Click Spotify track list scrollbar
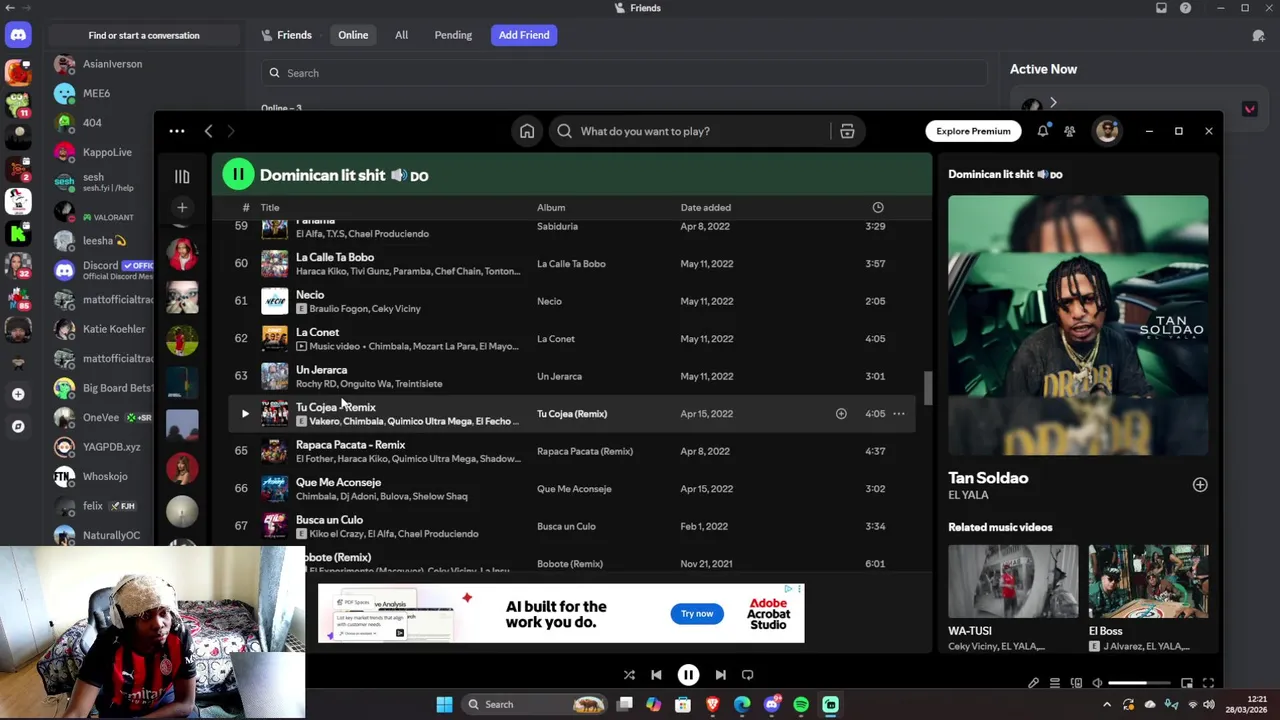This screenshot has height=720, width=1280. 928,388
